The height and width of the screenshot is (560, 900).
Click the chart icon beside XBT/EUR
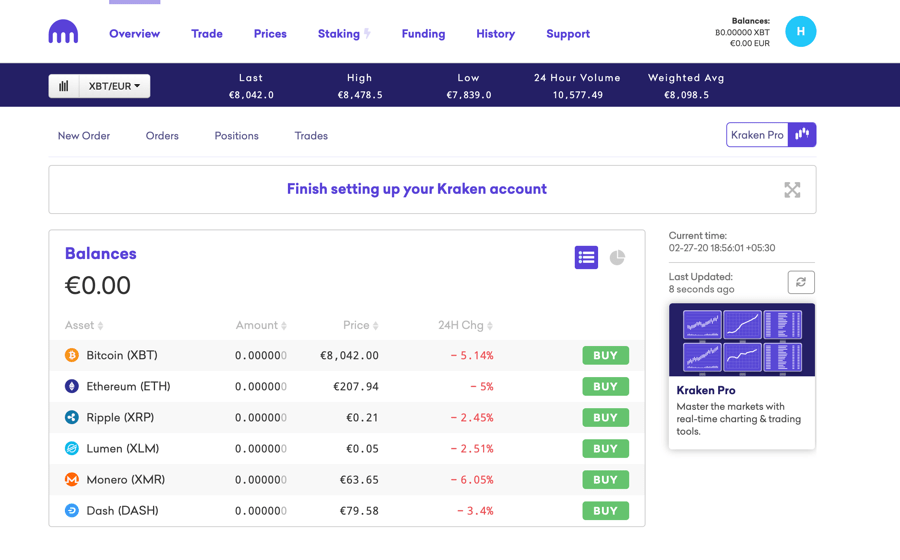[x=64, y=86]
